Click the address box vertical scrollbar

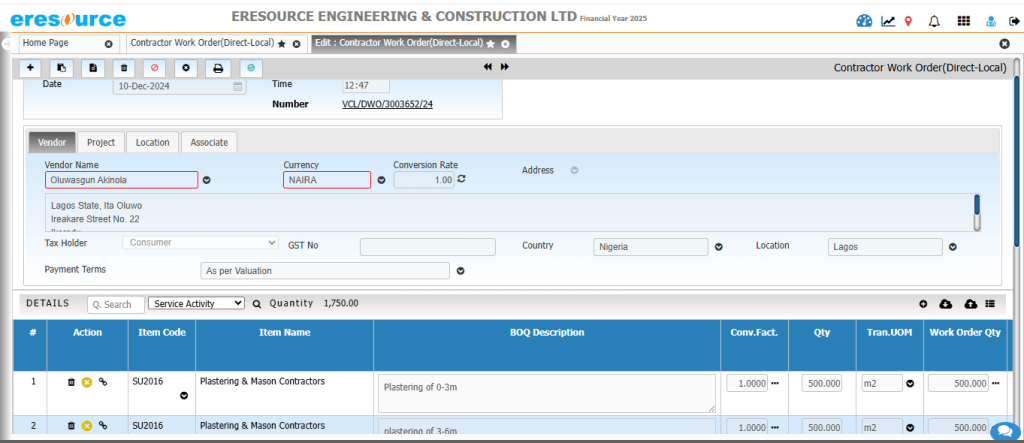point(977,212)
